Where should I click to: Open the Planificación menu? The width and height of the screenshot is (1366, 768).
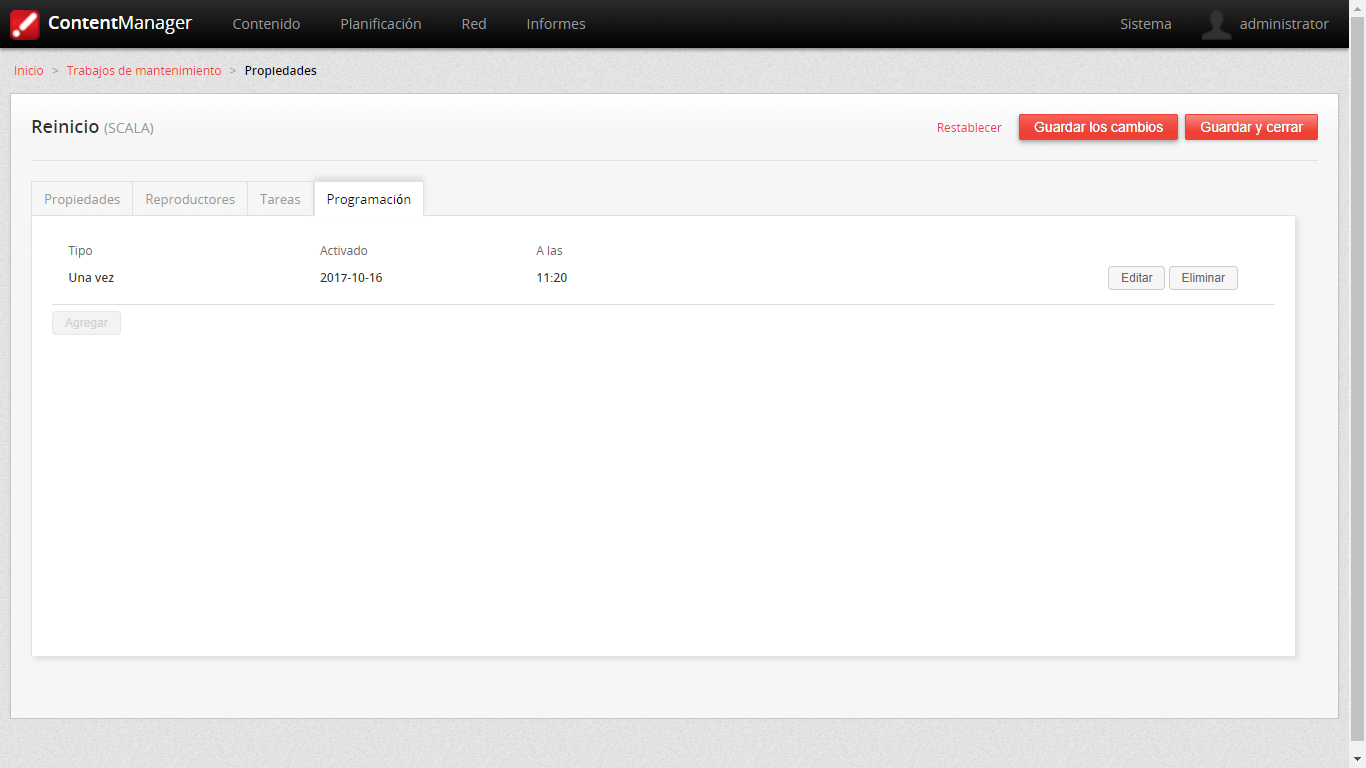coord(381,24)
